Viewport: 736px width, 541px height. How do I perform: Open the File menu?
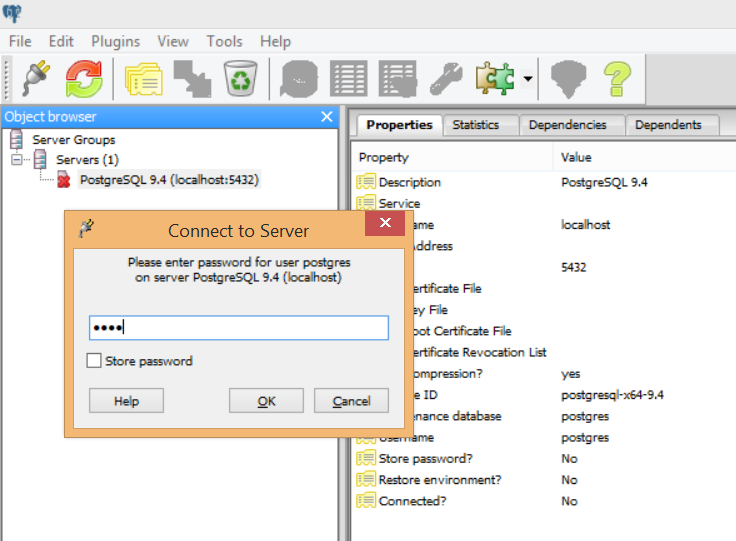click(20, 41)
